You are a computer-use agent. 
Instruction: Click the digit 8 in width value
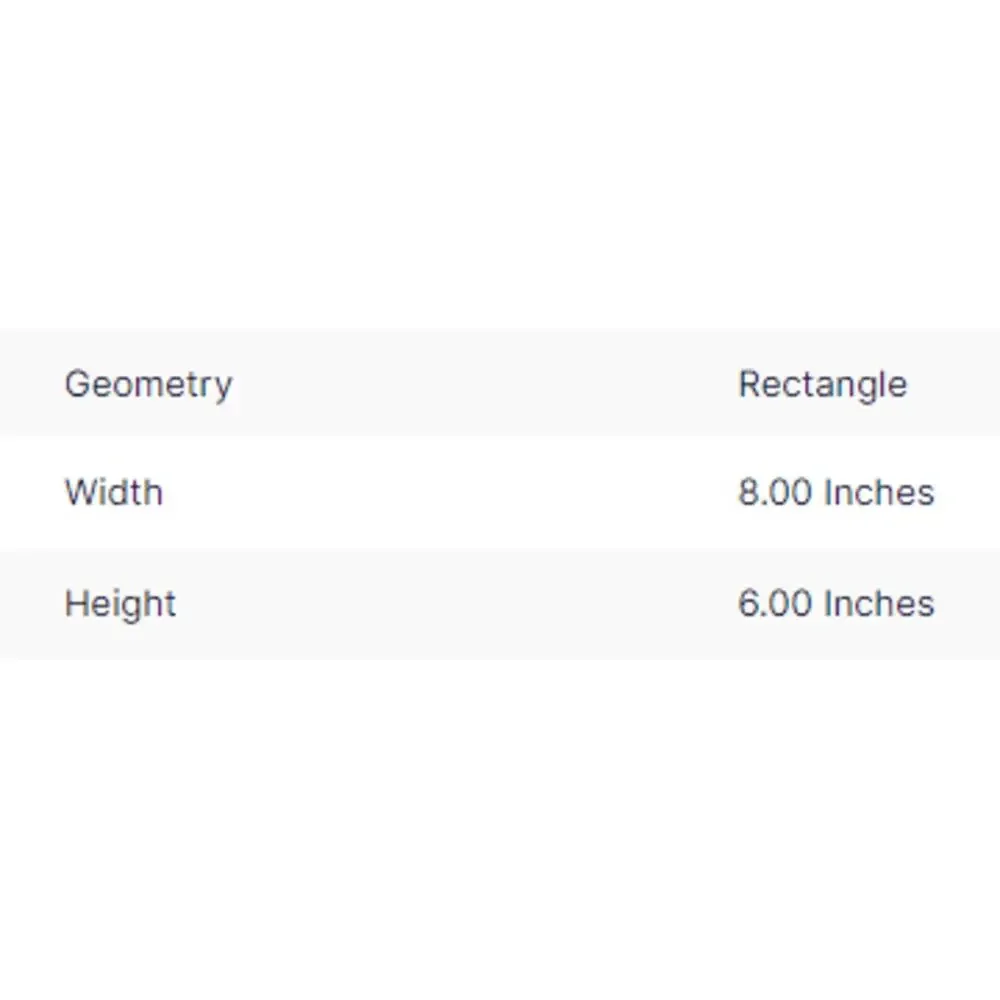748,493
